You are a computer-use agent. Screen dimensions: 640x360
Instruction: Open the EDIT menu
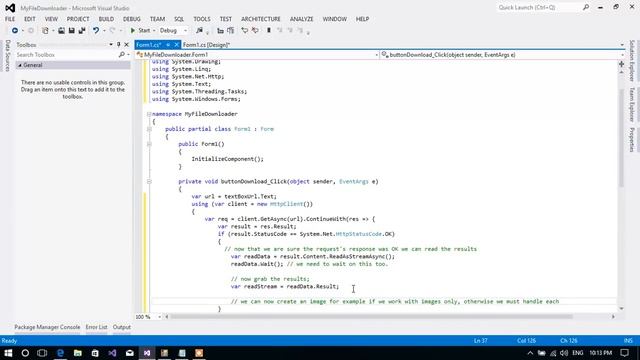click(30, 19)
